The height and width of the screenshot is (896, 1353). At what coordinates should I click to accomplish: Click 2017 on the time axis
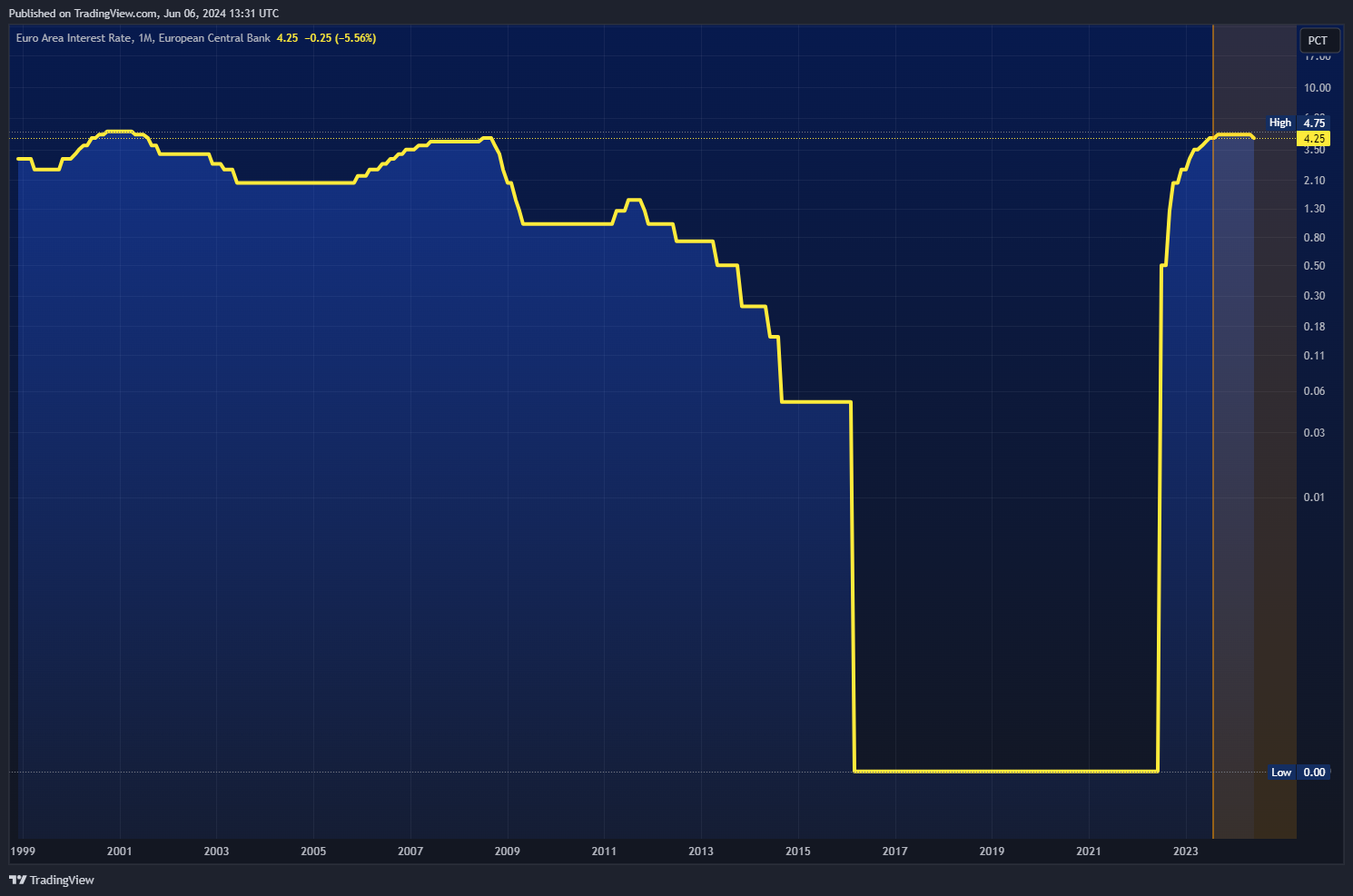894,852
